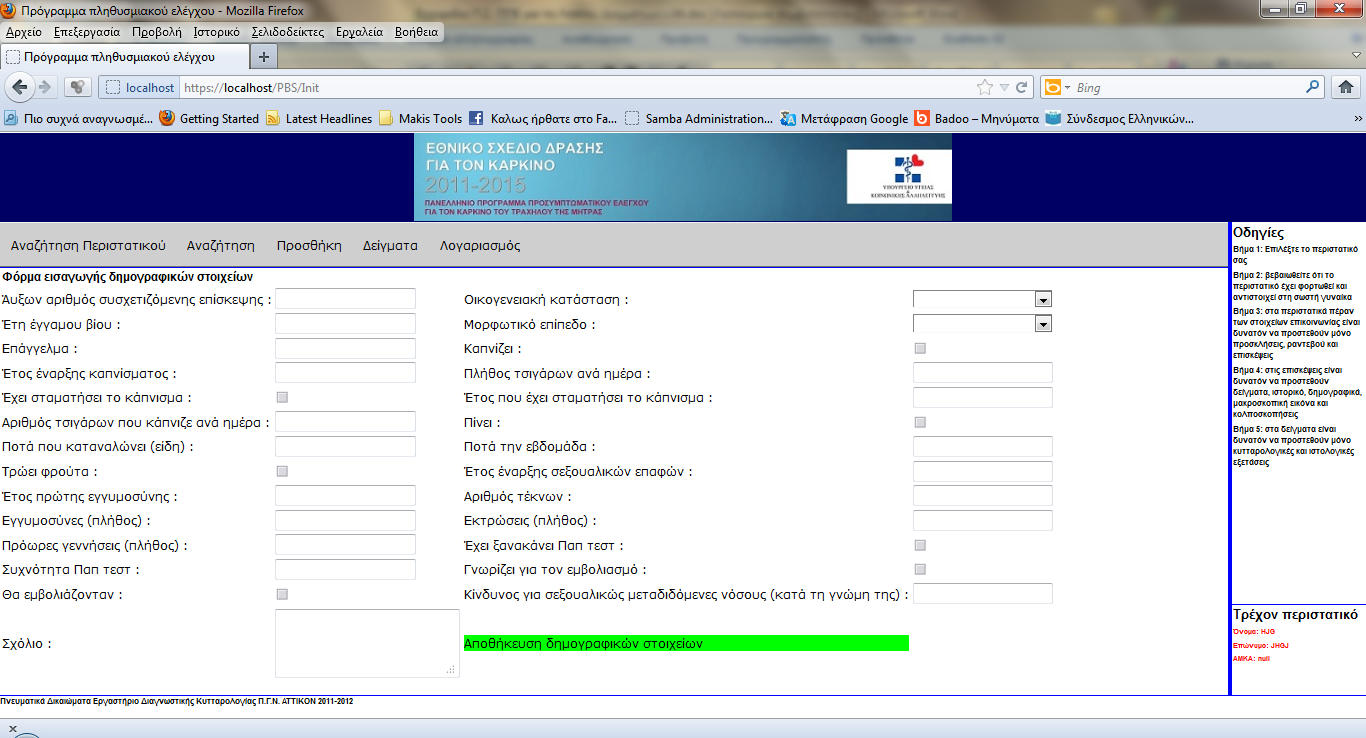The height and width of the screenshot is (738, 1366).
Task: Open the Latest Headlines feed bookmark
Action: point(319,118)
